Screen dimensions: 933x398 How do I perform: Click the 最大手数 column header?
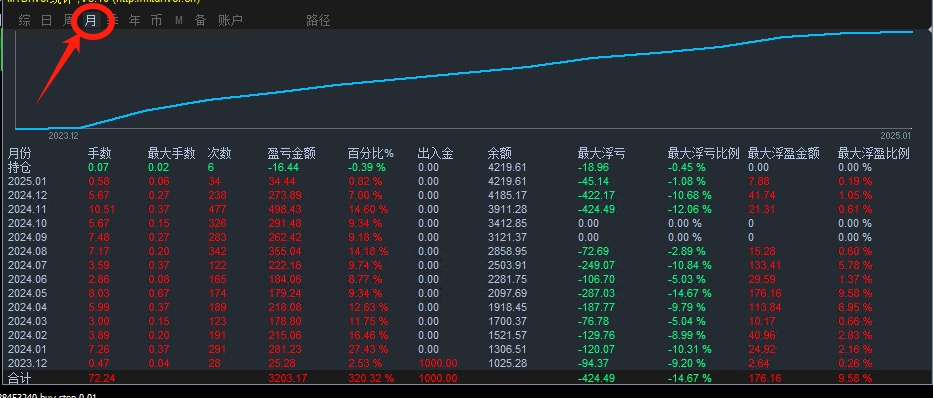[171, 153]
